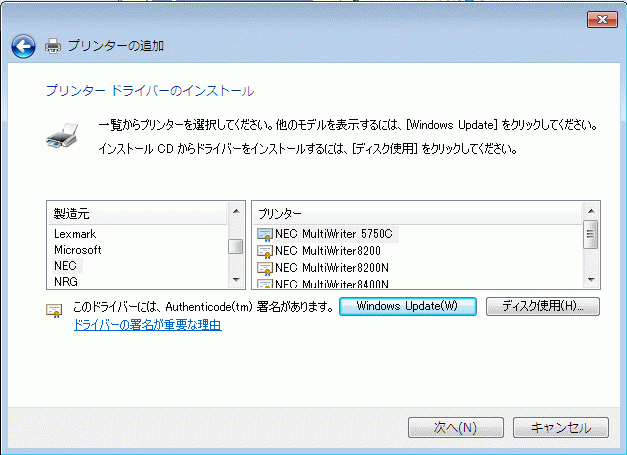This screenshot has width=627, height=455.
Task: Close the printer wizard with the X button
Action: coord(602,19)
